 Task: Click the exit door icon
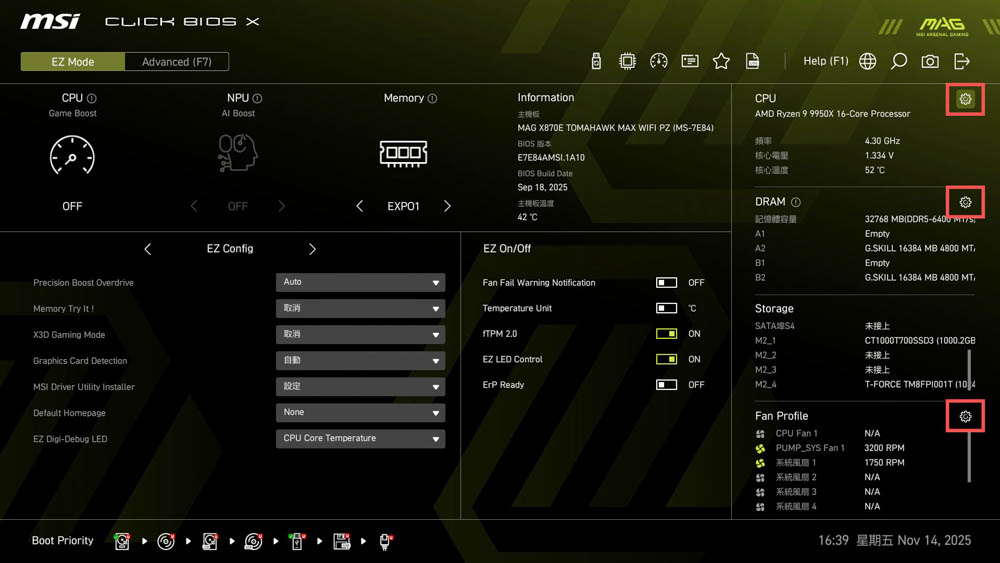pos(962,61)
